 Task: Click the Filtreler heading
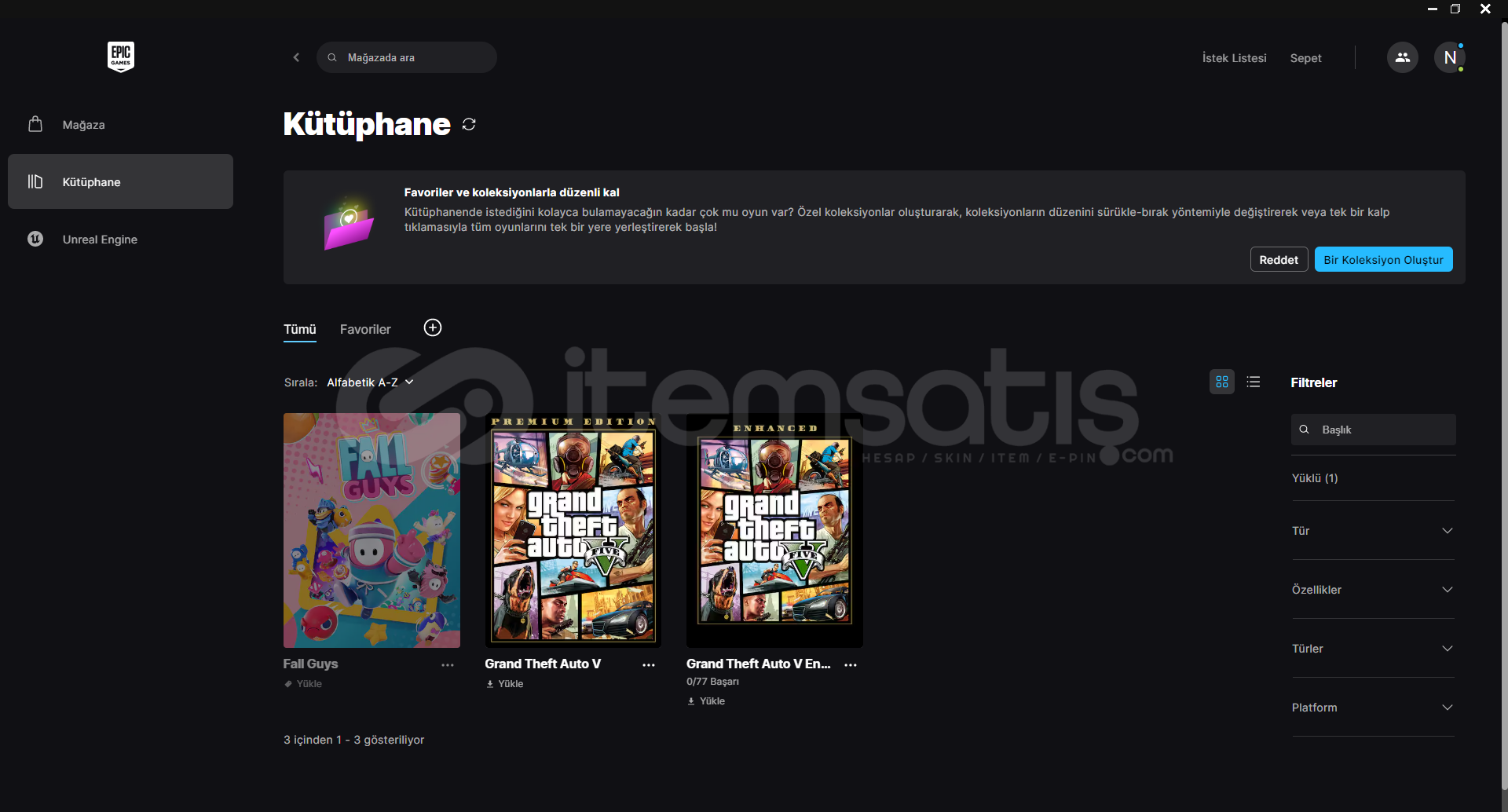[x=1314, y=382]
